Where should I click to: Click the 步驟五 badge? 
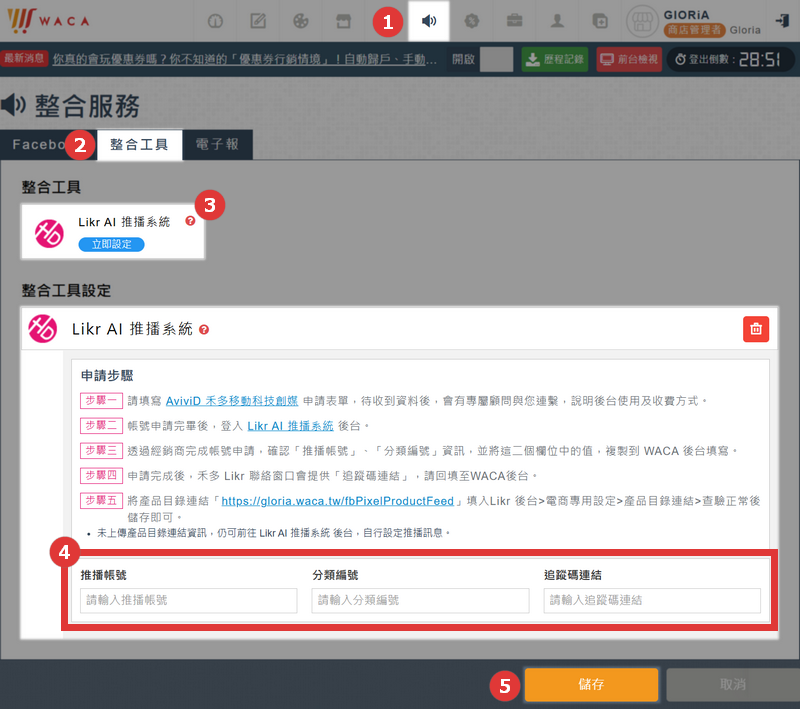point(101,500)
